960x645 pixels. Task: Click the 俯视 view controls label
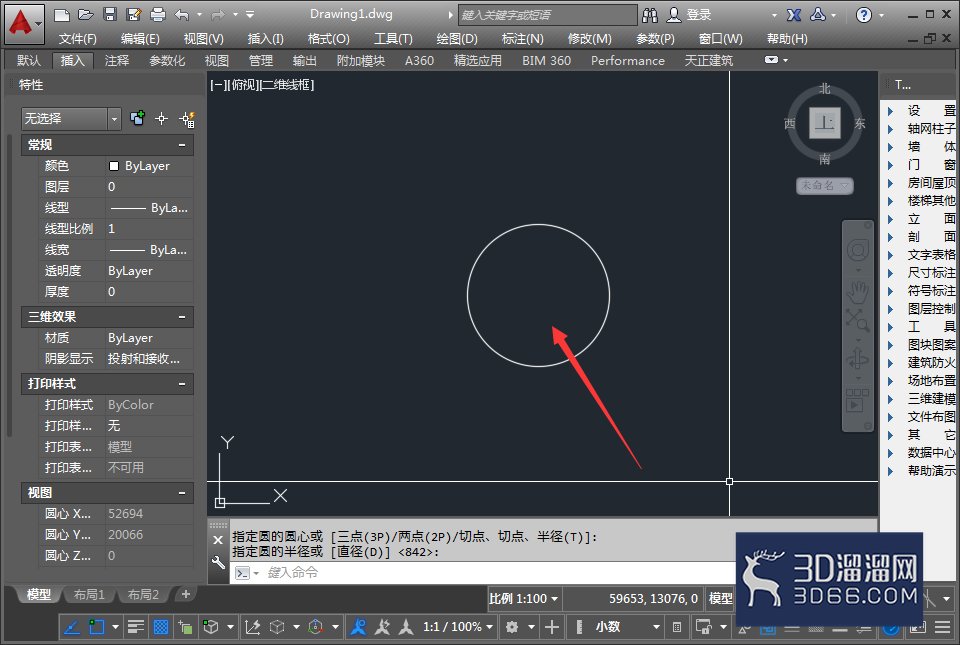click(x=242, y=85)
